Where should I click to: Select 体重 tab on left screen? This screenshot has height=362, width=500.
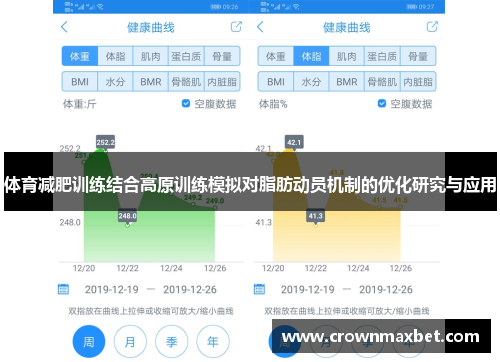80,56
